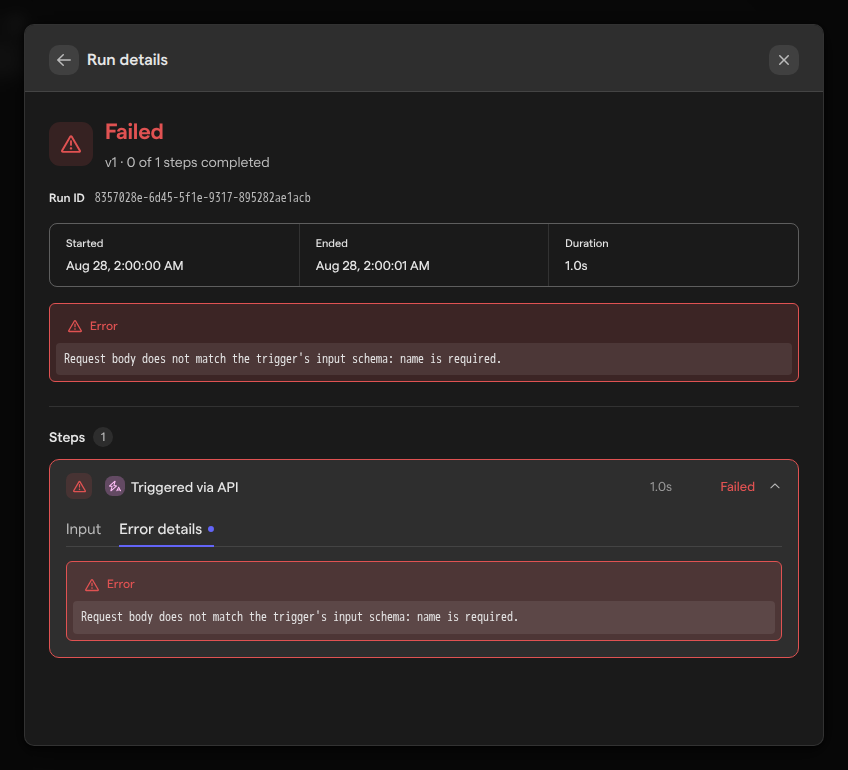Collapse the Triggered via API step

pyautogui.click(x=775, y=487)
